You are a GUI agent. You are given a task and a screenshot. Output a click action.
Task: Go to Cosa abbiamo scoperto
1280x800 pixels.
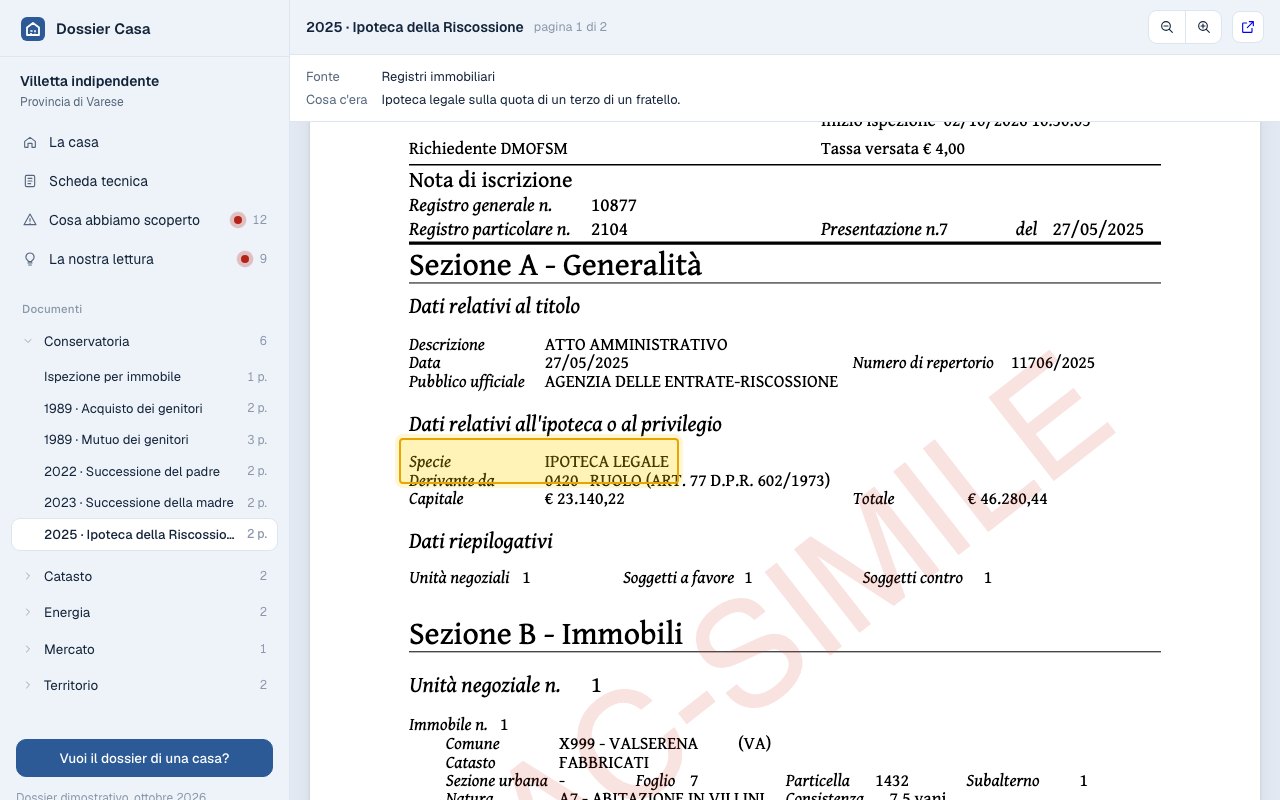tap(144, 220)
